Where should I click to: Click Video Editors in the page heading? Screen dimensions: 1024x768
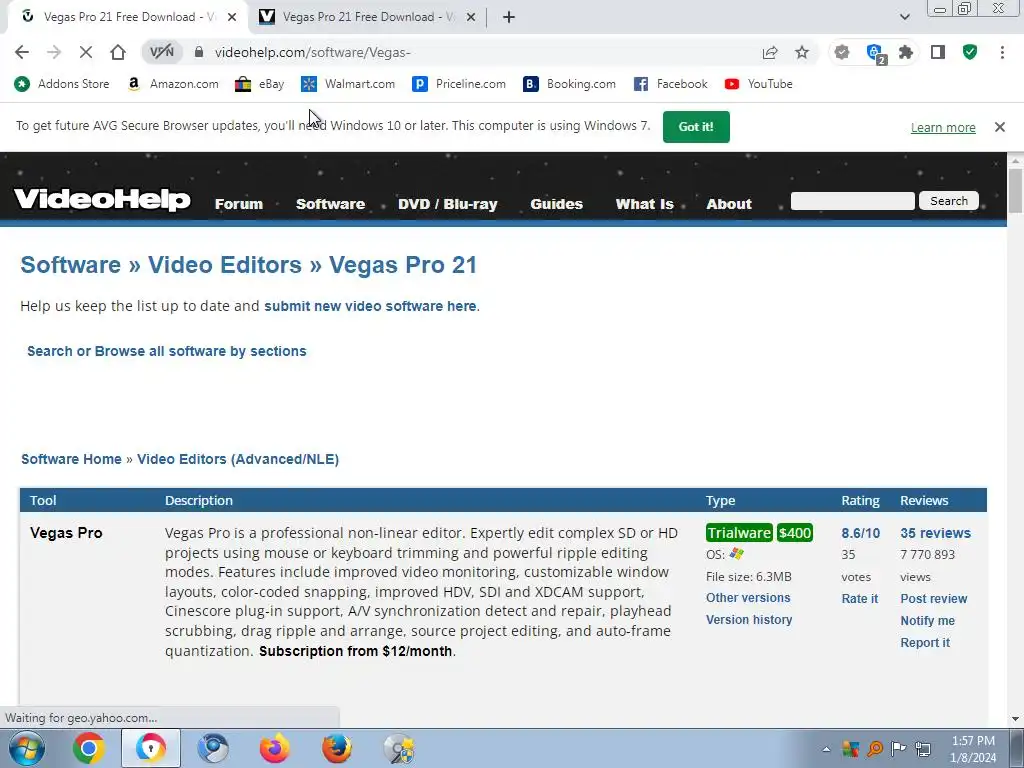coord(225,264)
